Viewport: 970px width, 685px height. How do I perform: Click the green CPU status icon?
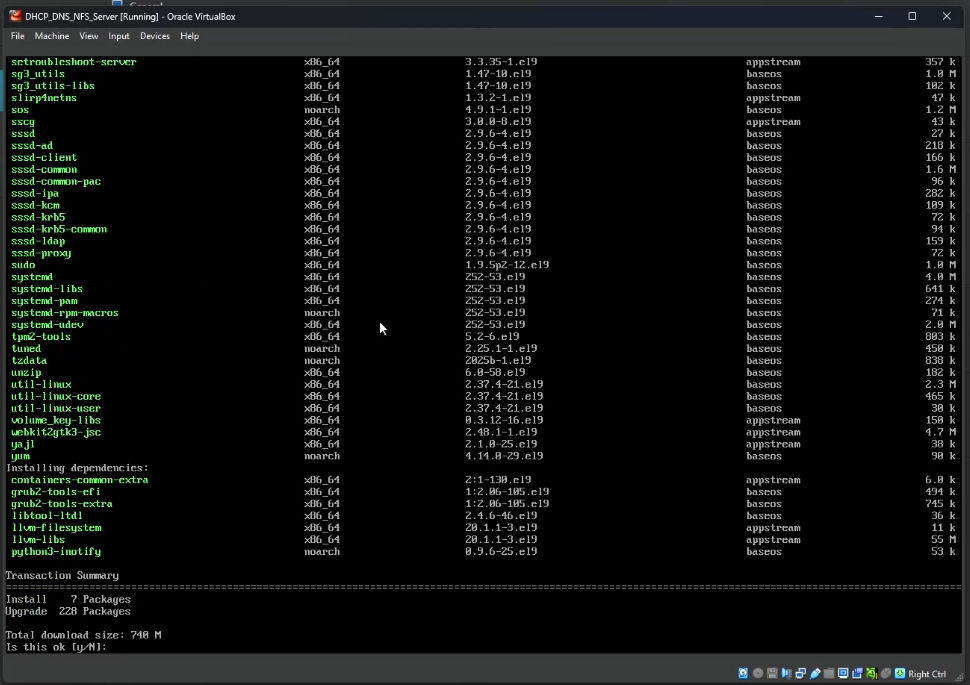pyautogui.click(x=872, y=673)
